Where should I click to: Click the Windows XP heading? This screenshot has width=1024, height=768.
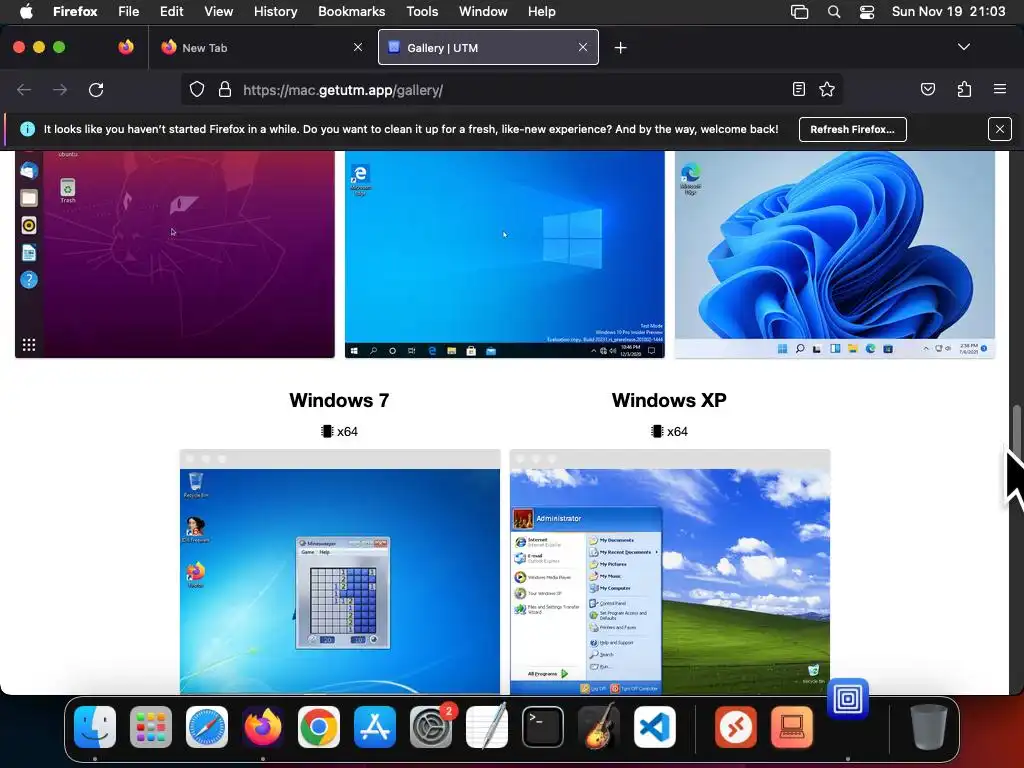click(669, 400)
